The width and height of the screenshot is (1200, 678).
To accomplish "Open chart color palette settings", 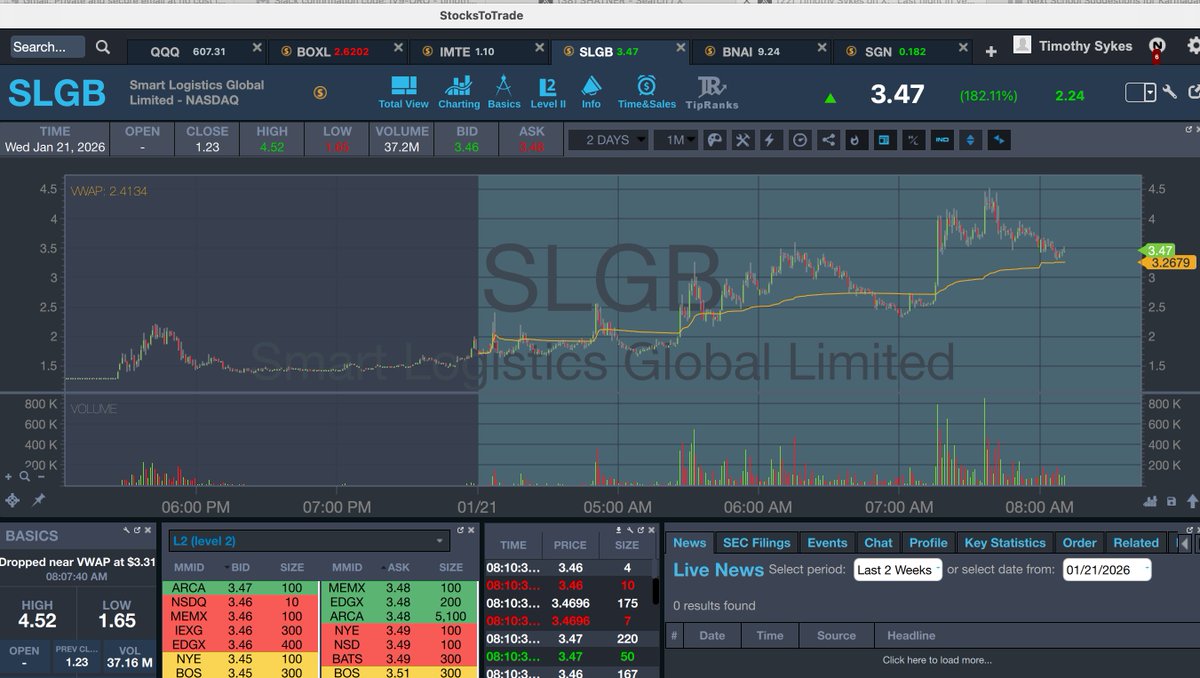I will (x=714, y=140).
